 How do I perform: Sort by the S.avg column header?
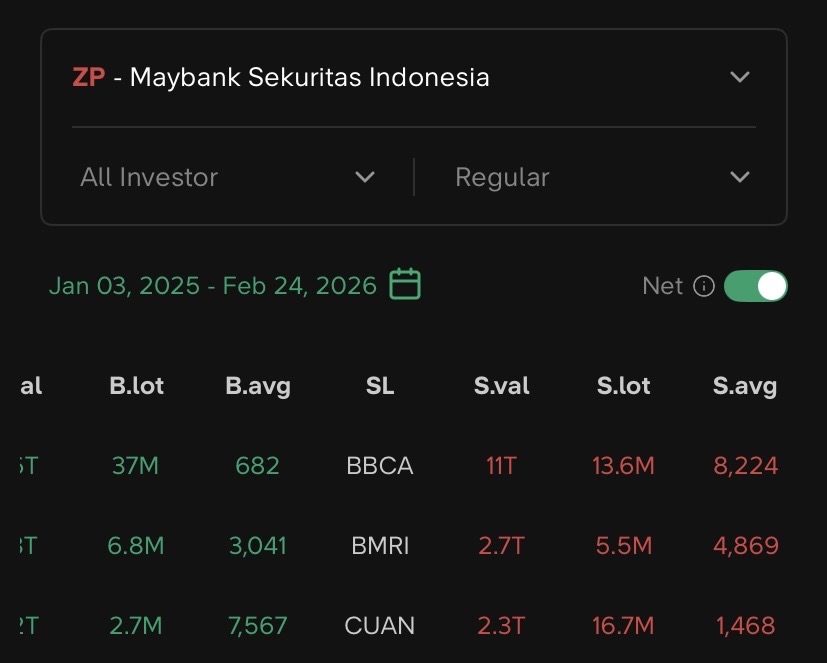745,386
